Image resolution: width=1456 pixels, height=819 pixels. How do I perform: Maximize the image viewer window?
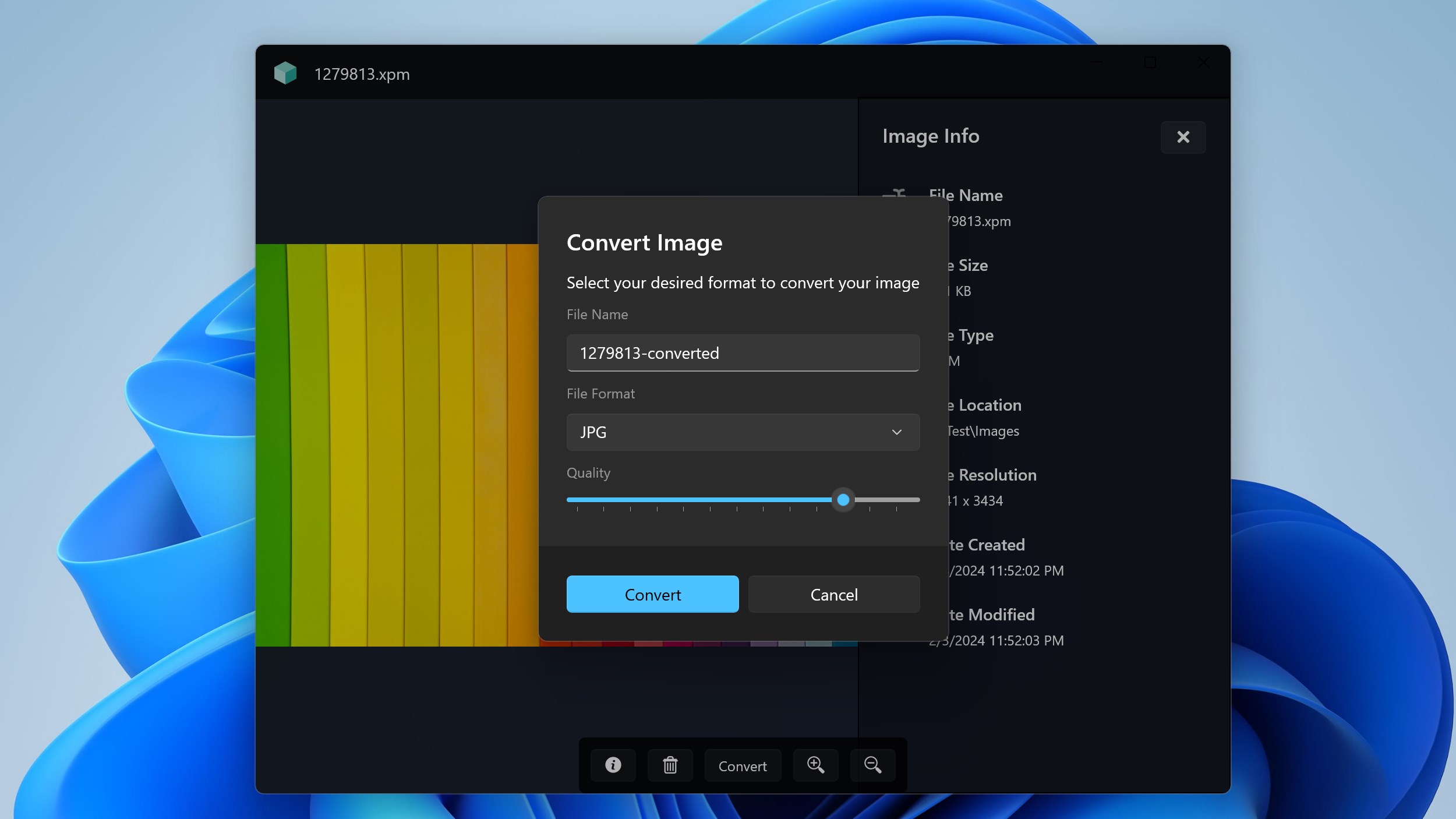click(x=1150, y=62)
